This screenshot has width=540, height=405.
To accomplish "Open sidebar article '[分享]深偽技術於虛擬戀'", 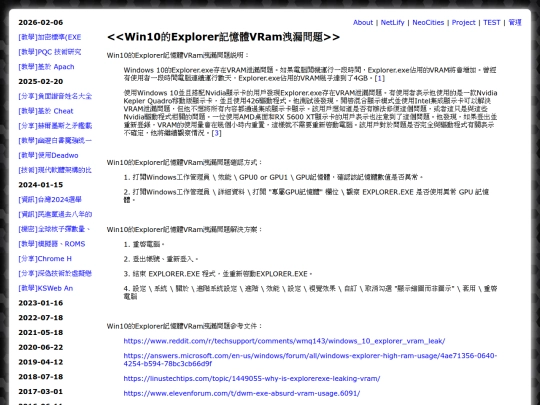I will coord(55,273).
